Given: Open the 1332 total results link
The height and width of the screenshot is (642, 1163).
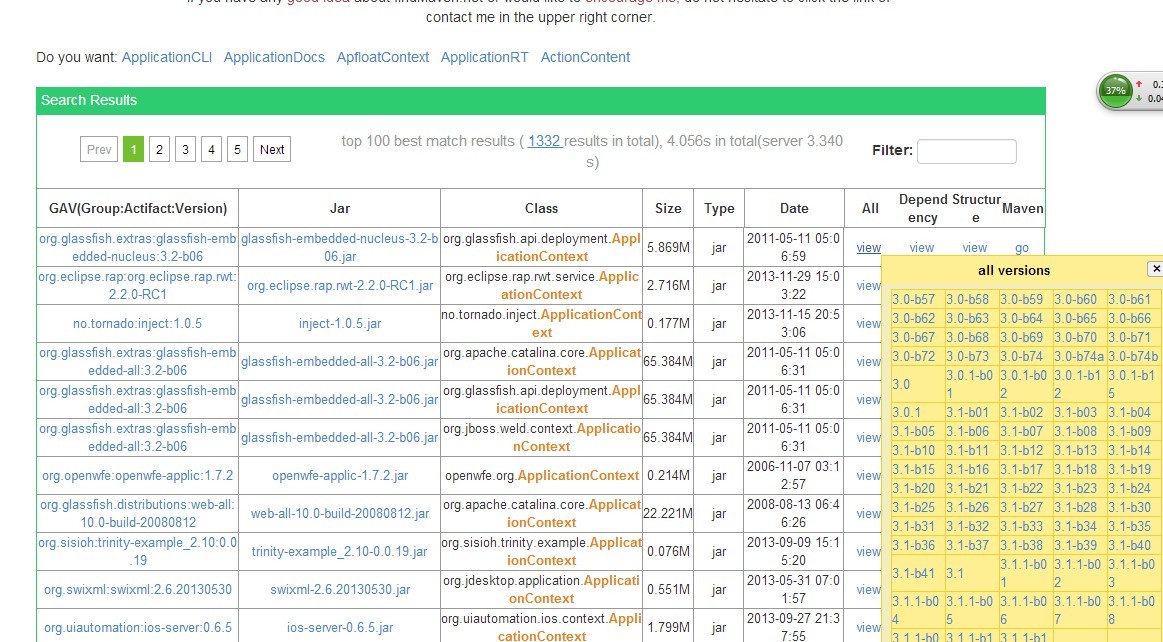Looking at the screenshot, I should click(544, 141).
